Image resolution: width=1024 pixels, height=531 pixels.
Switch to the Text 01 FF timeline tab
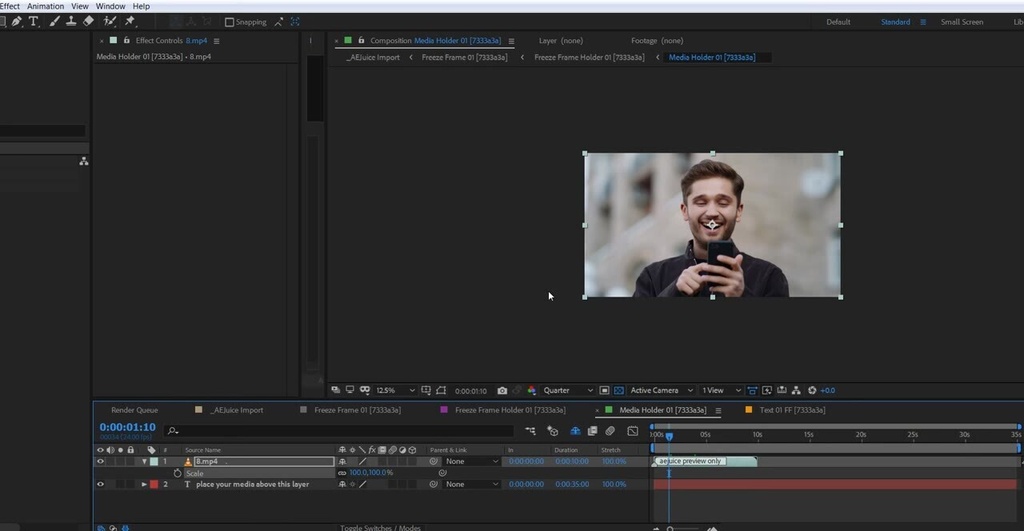click(792, 410)
